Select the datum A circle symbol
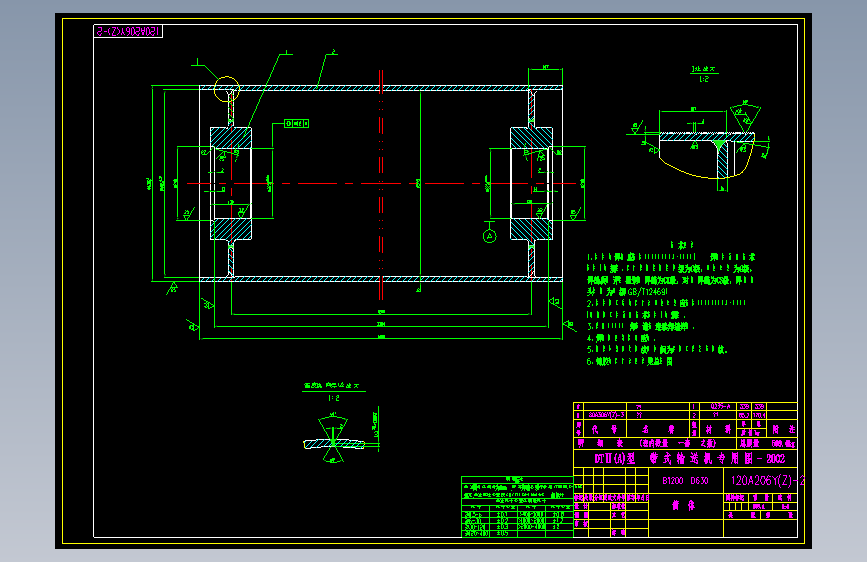 (489, 236)
